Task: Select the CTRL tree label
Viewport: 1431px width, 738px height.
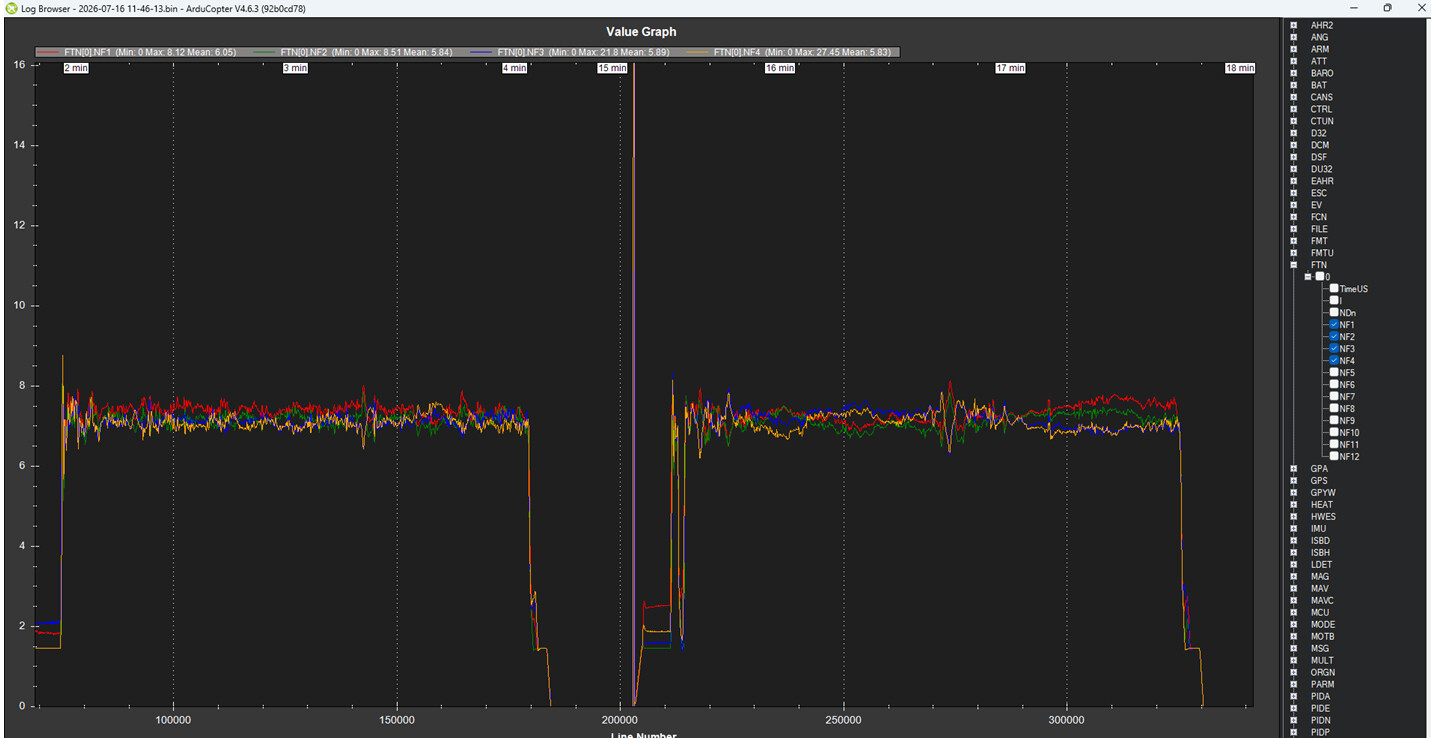Action: (x=1321, y=109)
